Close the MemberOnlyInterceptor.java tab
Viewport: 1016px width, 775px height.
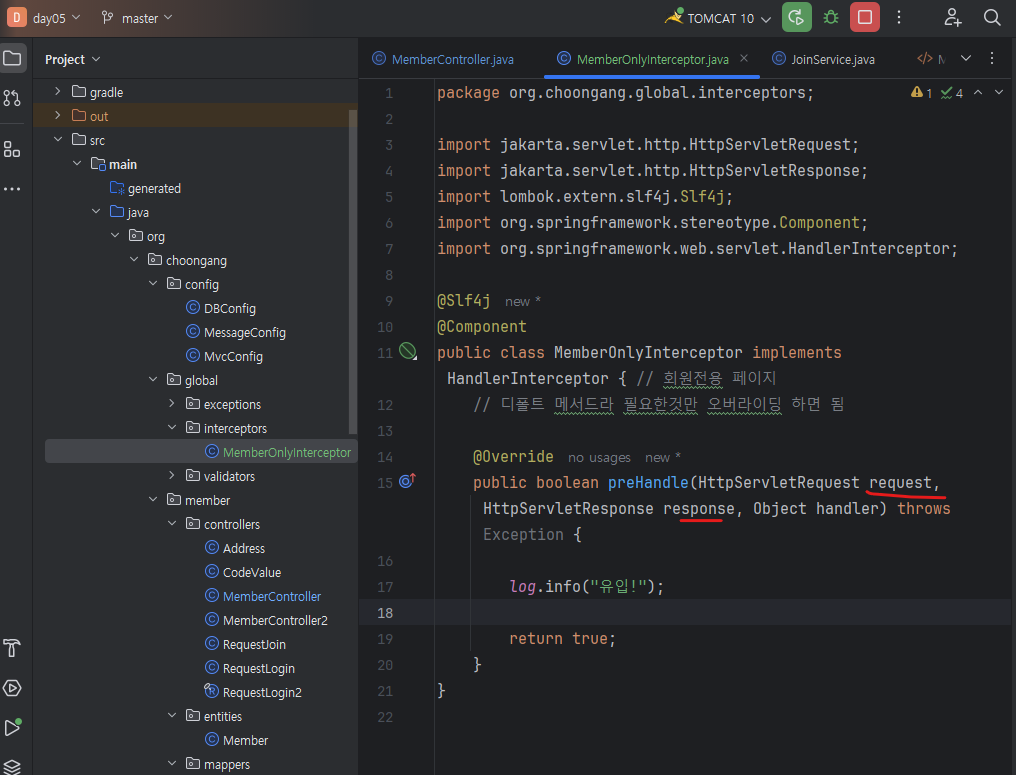[x=744, y=59]
